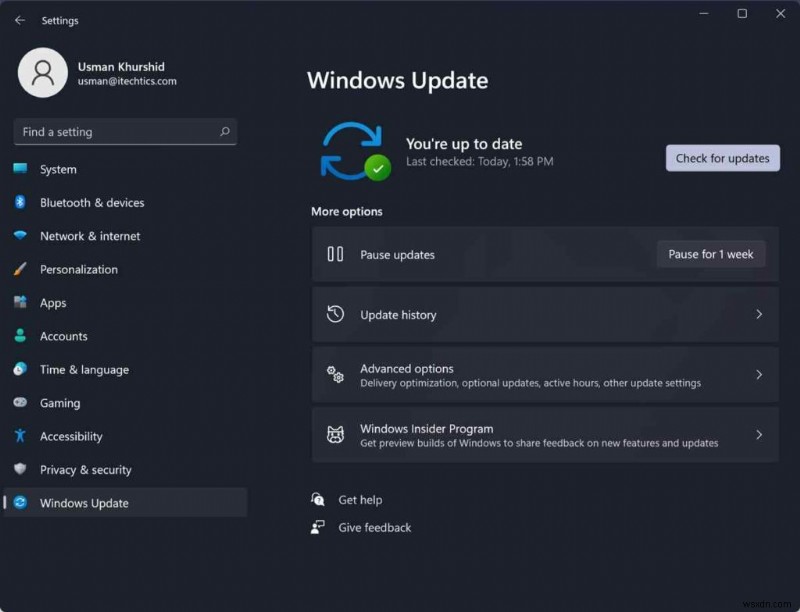This screenshot has width=800, height=612.
Task: Expand the Windows Insider Program section
Action: pyautogui.click(x=760, y=435)
